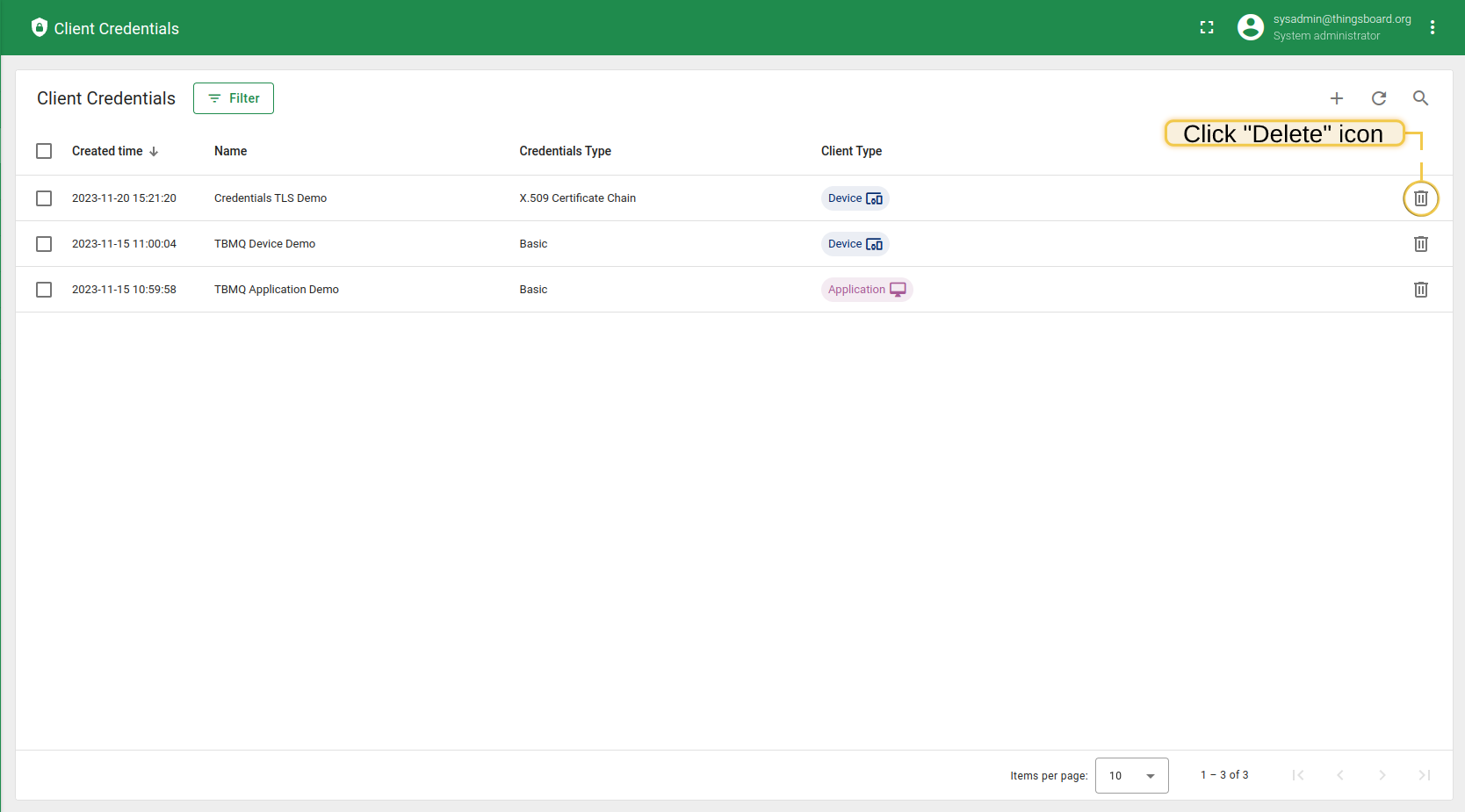Screen dimensions: 1465x812
Task: Click the Device chip on TBMQ Device Demo
Action: pos(854,243)
